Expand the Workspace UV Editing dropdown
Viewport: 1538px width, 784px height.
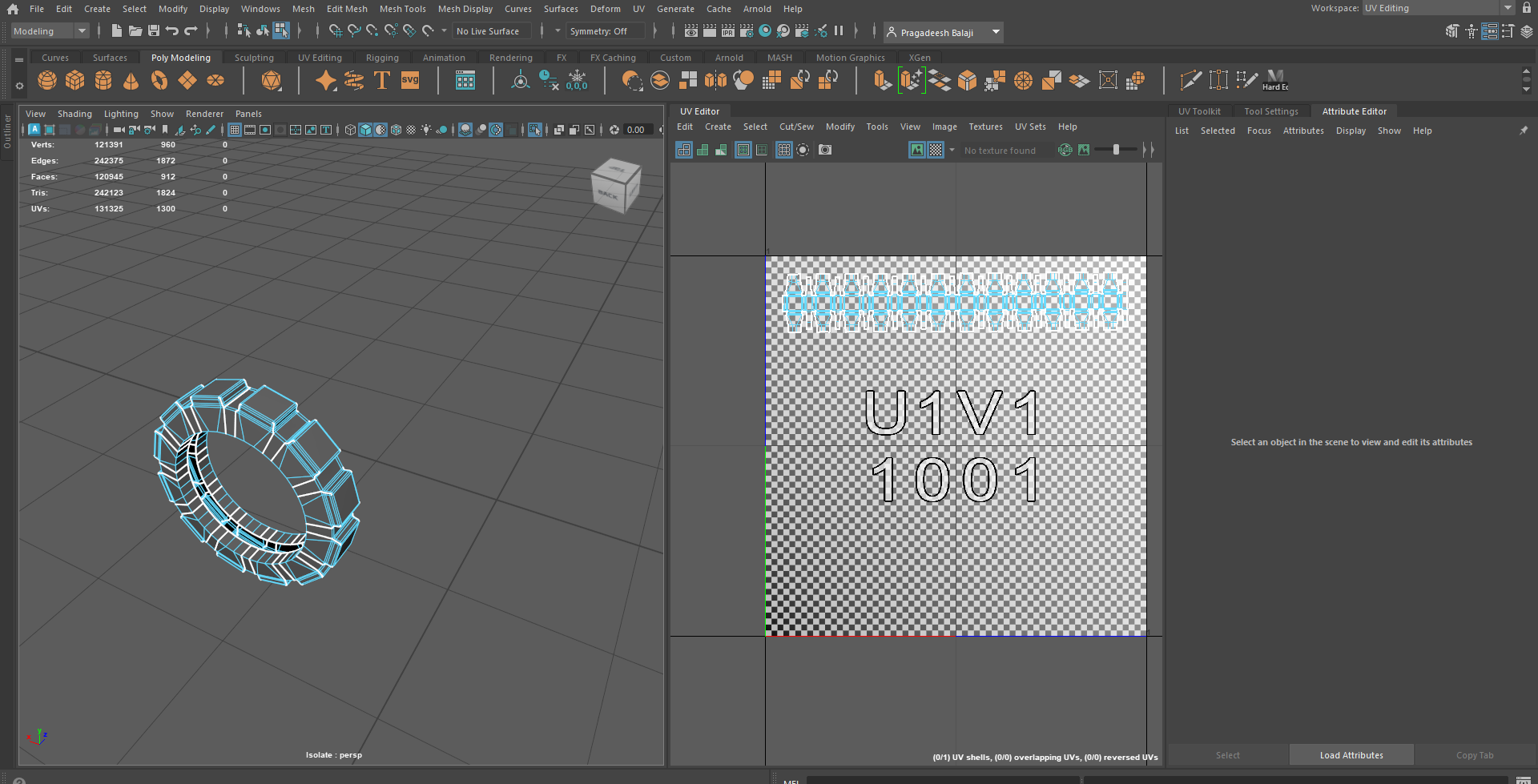tap(1509, 7)
